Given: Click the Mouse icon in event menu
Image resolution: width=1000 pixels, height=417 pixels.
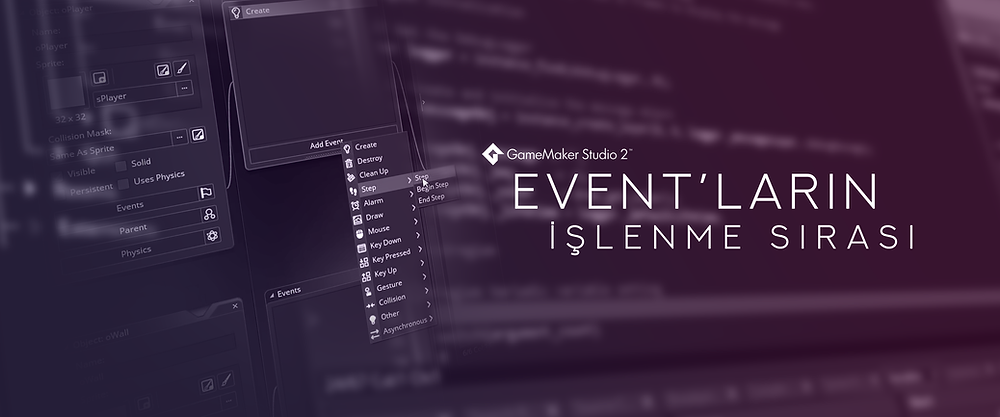Looking at the screenshot, I should click(360, 233).
